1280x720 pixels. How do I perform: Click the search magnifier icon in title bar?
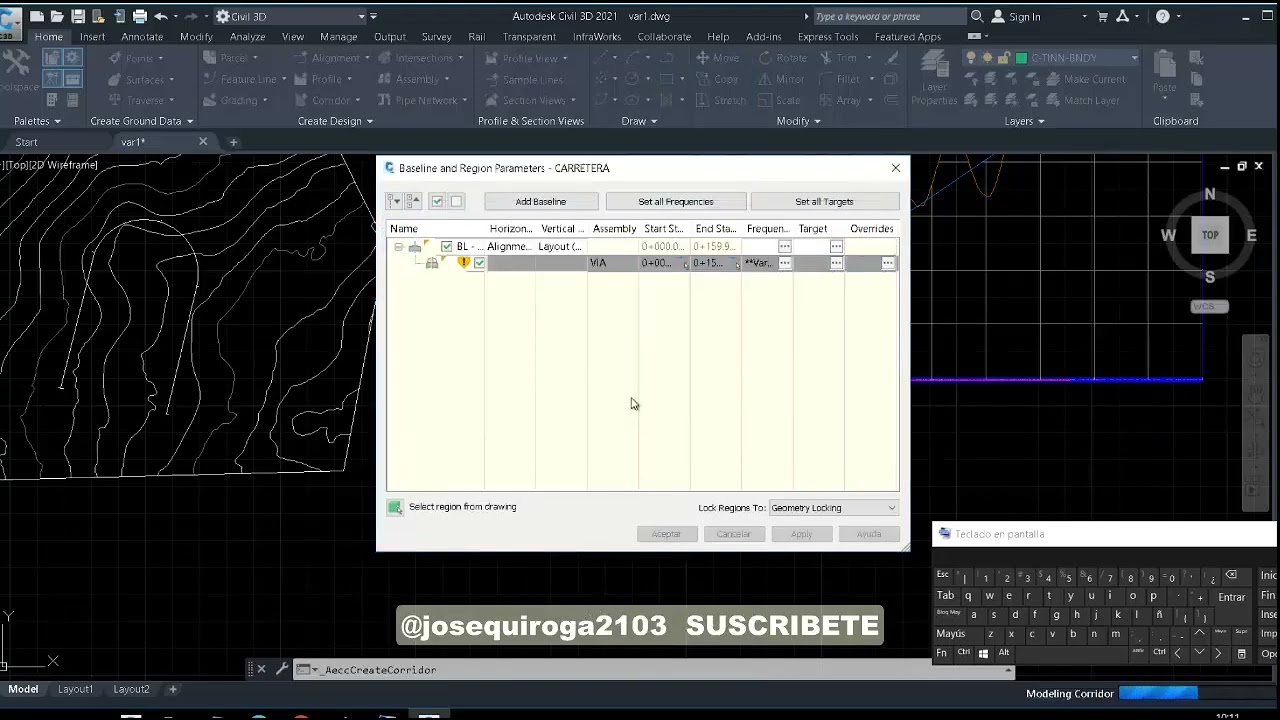pos(977,16)
